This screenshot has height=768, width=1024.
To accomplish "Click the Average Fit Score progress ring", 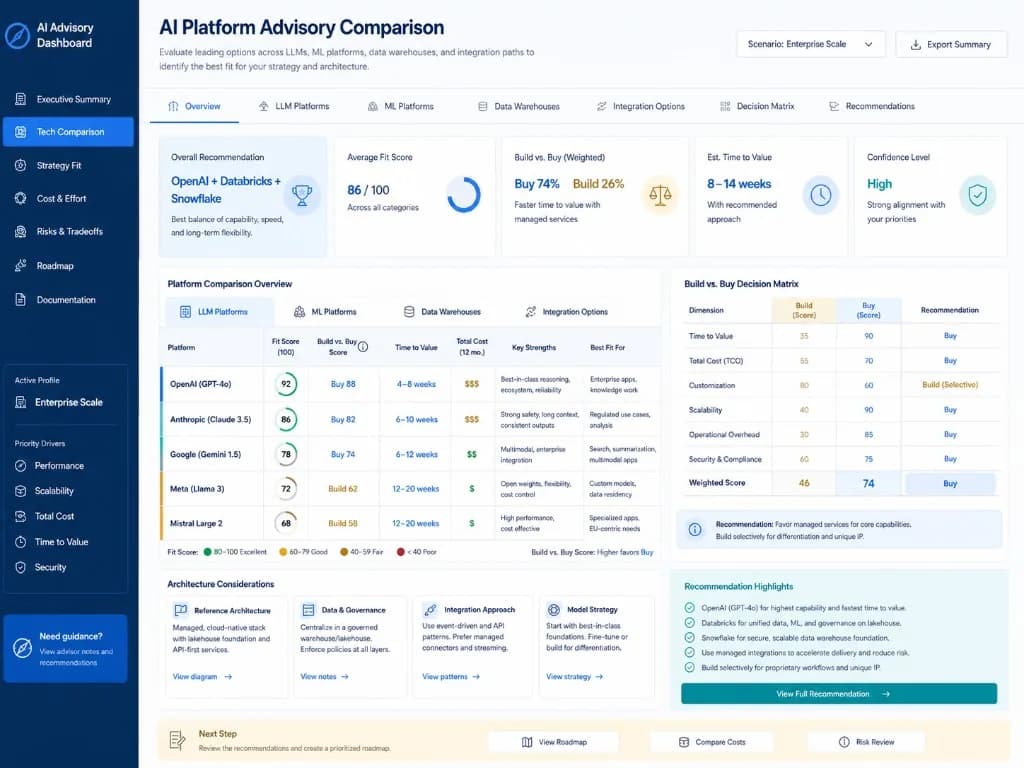I will tap(464, 195).
